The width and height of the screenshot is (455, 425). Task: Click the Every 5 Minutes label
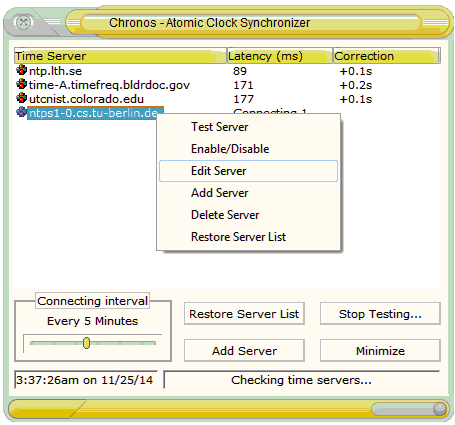tap(92, 321)
